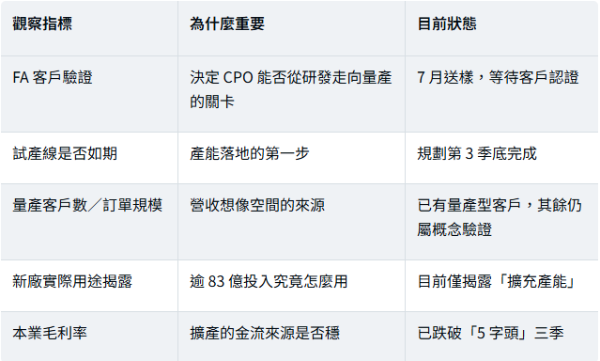Click the 本業毛利率 cell

(x=89, y=336)
